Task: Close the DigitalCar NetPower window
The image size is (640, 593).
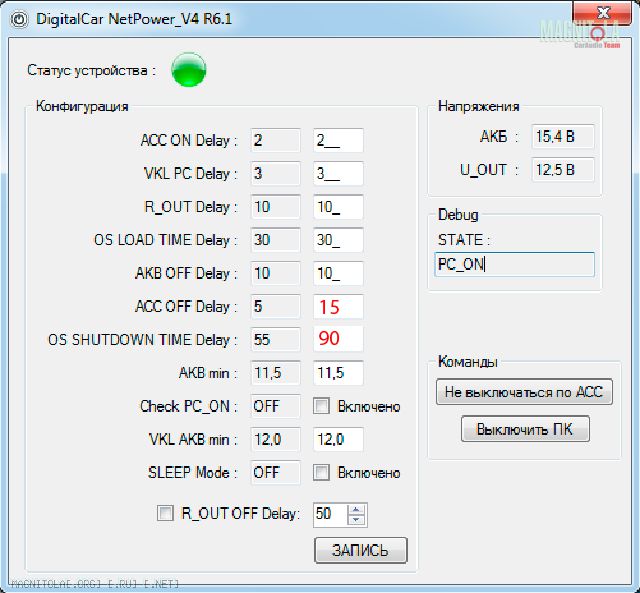Action: (x=602, y=12)
